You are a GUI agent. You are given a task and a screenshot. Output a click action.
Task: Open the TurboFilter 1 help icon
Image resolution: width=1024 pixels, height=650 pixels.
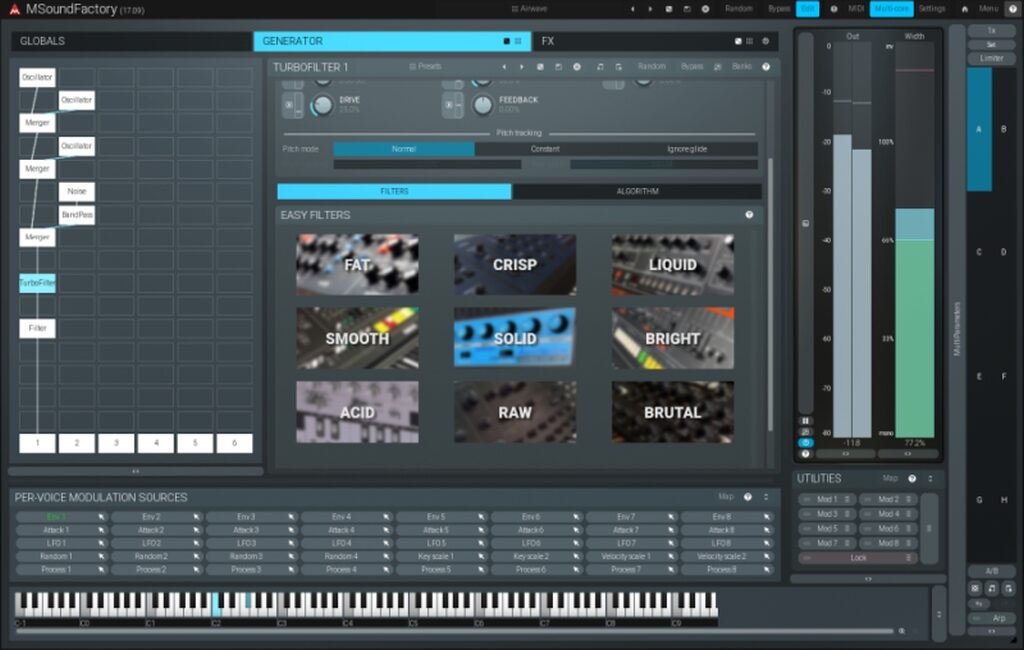[766, 67]
